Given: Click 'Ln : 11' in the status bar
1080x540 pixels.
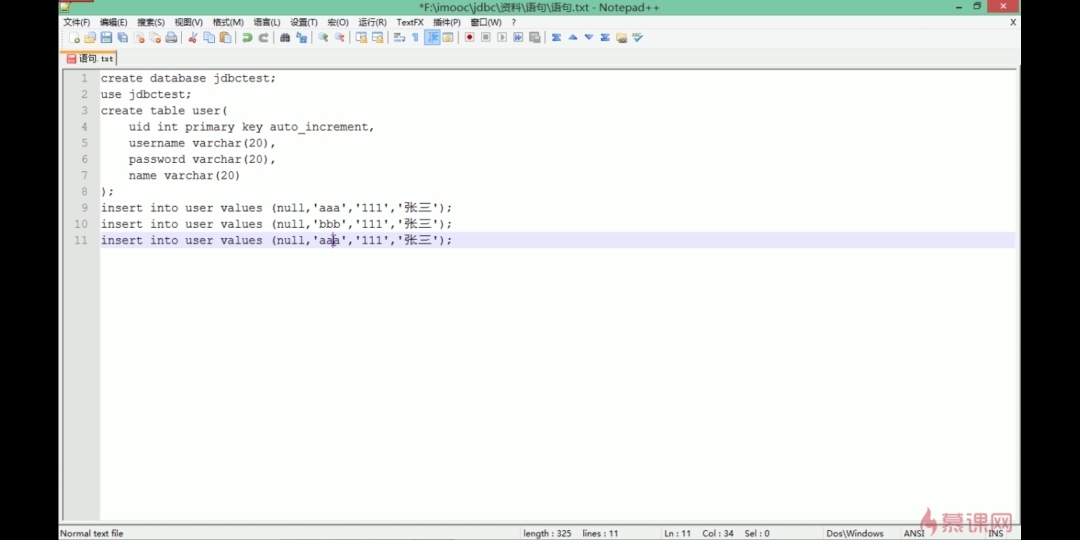Looking at the screenshot, I should pyautogui.click(x=677, y=533).
